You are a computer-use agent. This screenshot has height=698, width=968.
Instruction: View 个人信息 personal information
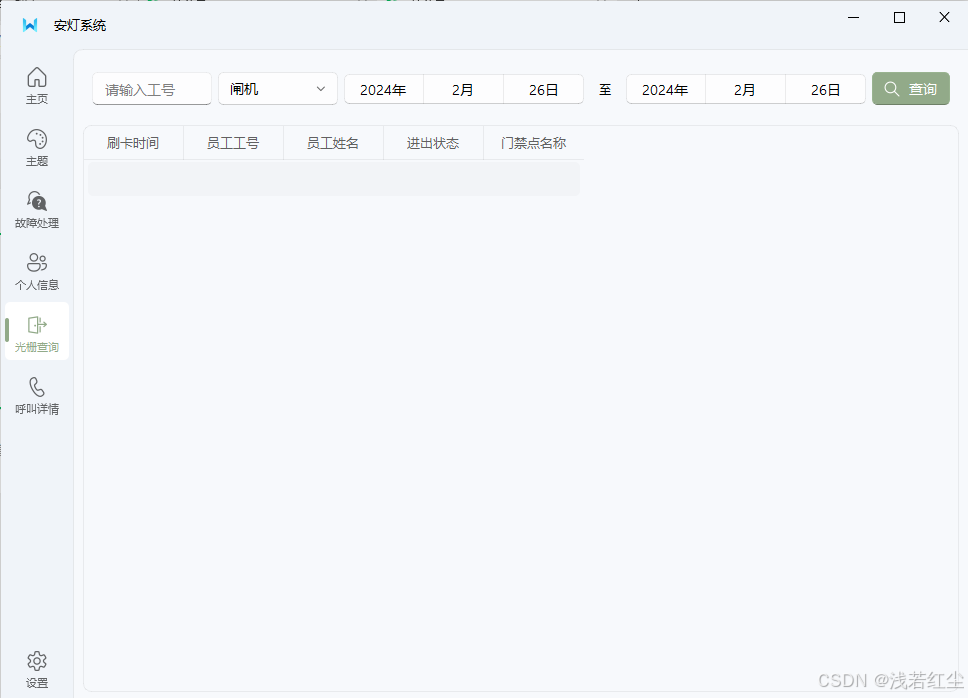[x=37, y=271]
